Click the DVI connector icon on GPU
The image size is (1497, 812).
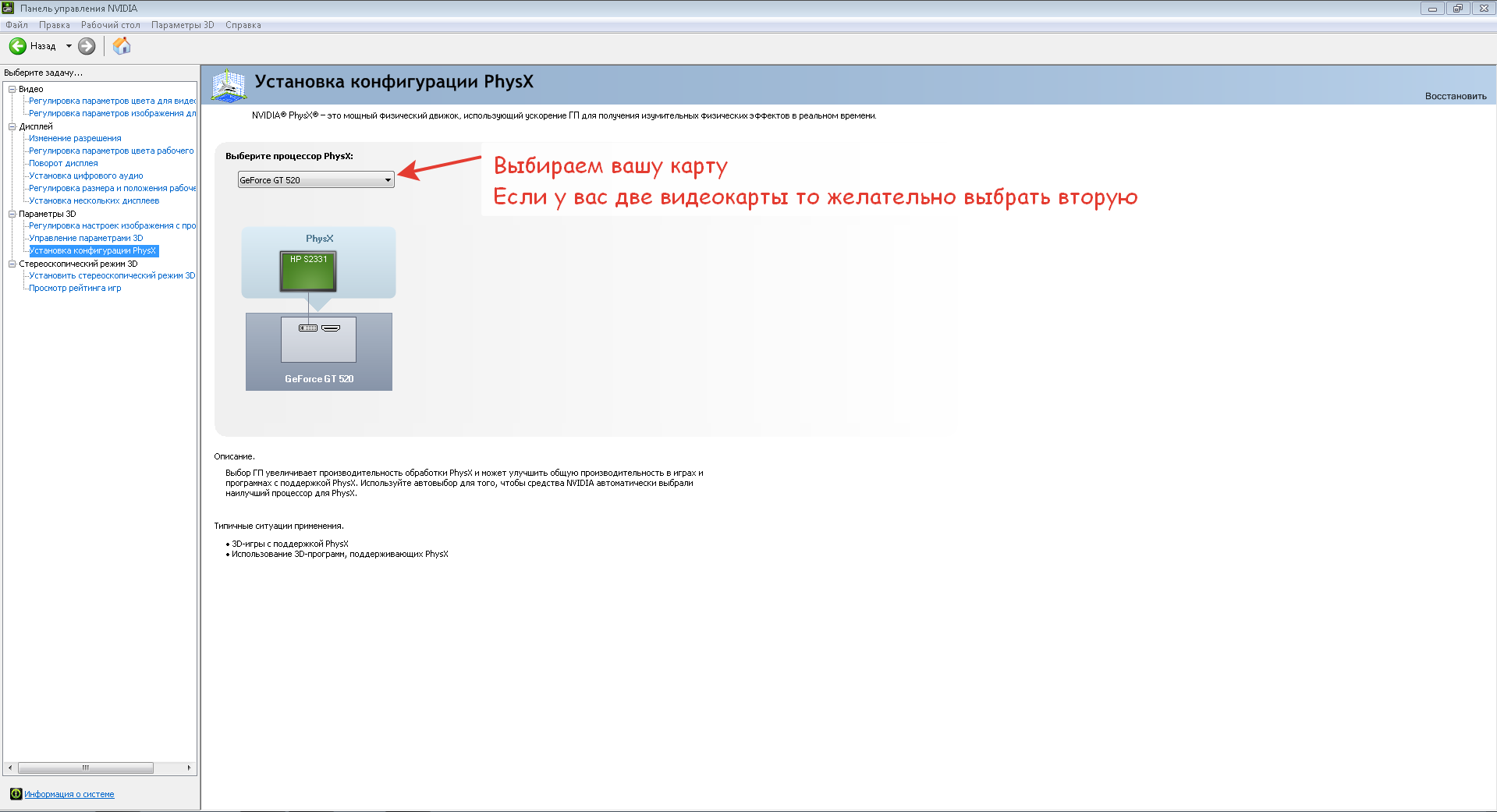(x=308, y=328)
